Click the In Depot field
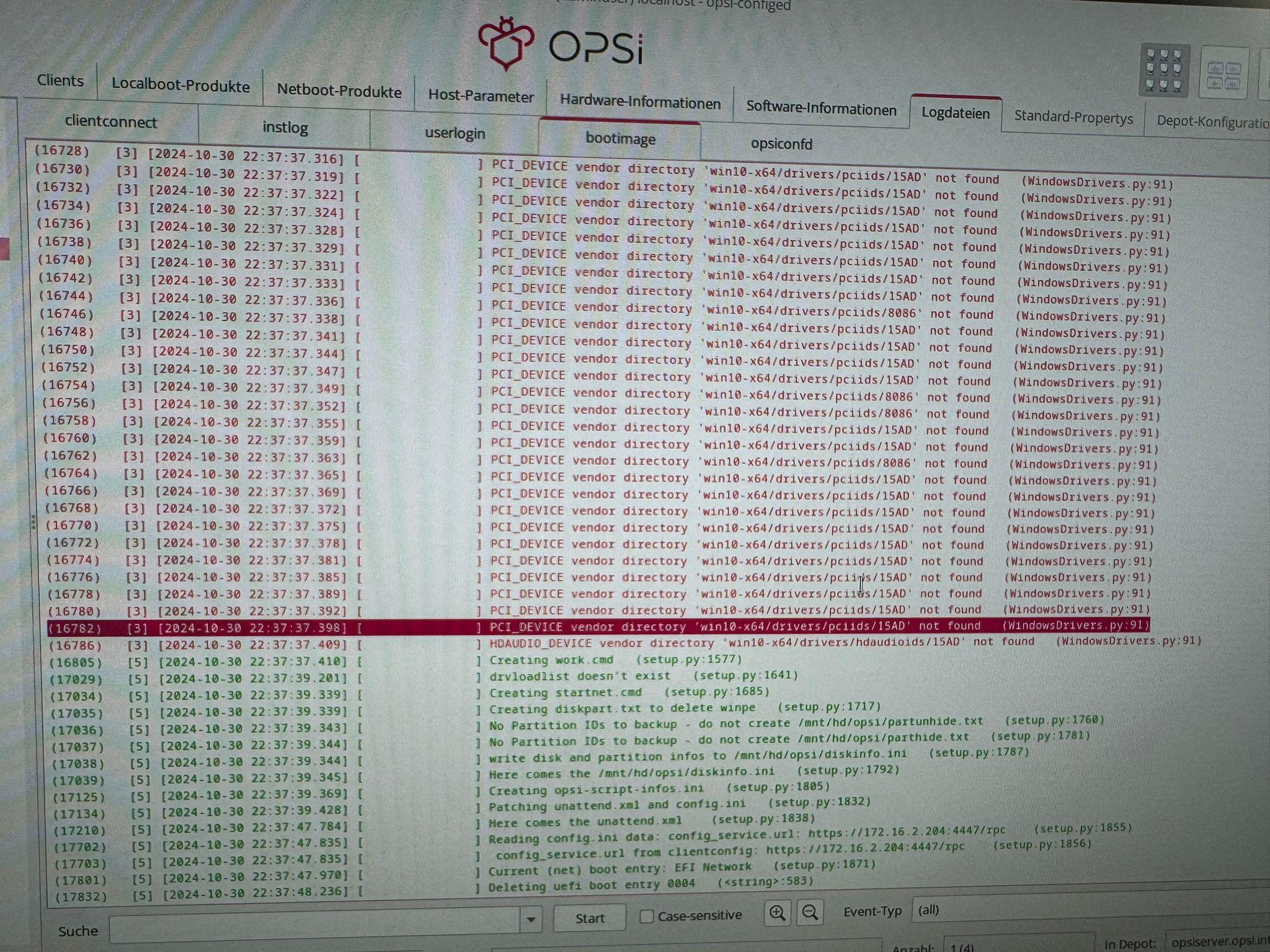1270x952 pixels. click(x=1217, y=942)
